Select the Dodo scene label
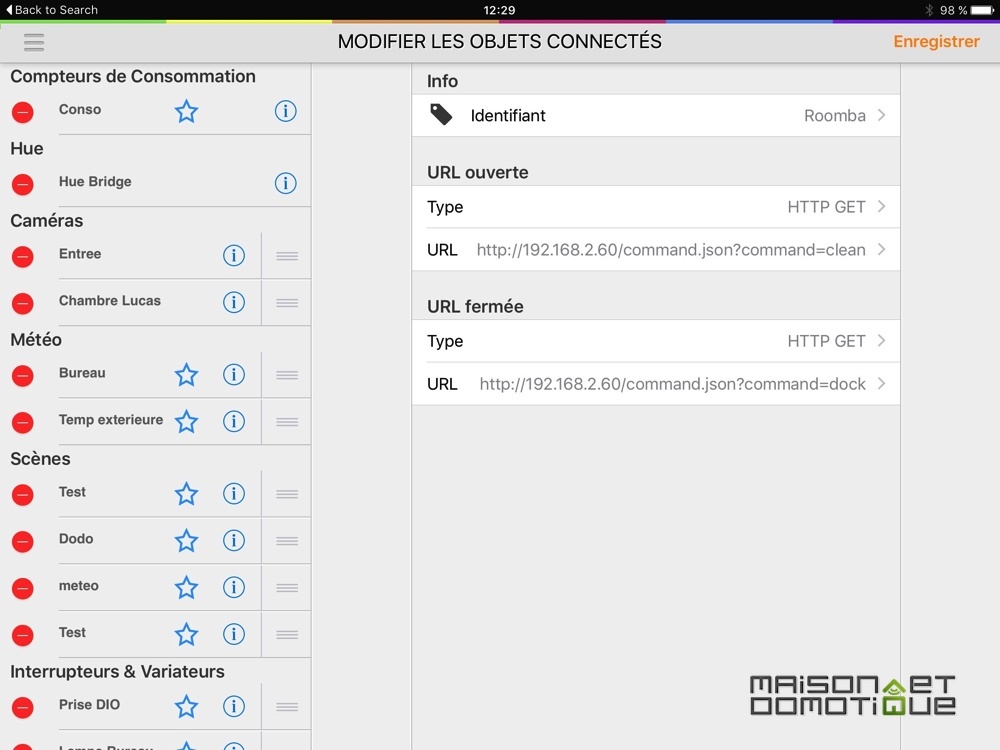Image resolution: width=1000 pixels, height=750 pixels. [x=76, y=539]
